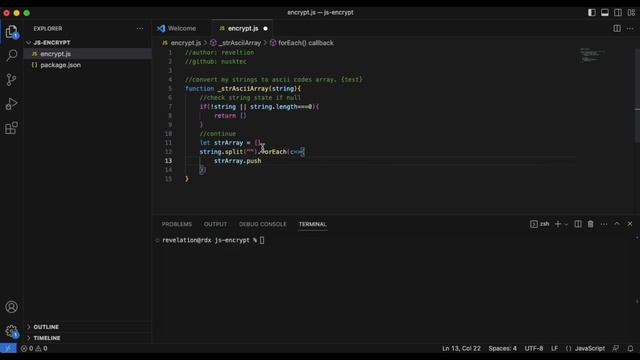Click the feedback icon in status bar
The width and height of the screenshot is (640, 360).
click(616, 348)
